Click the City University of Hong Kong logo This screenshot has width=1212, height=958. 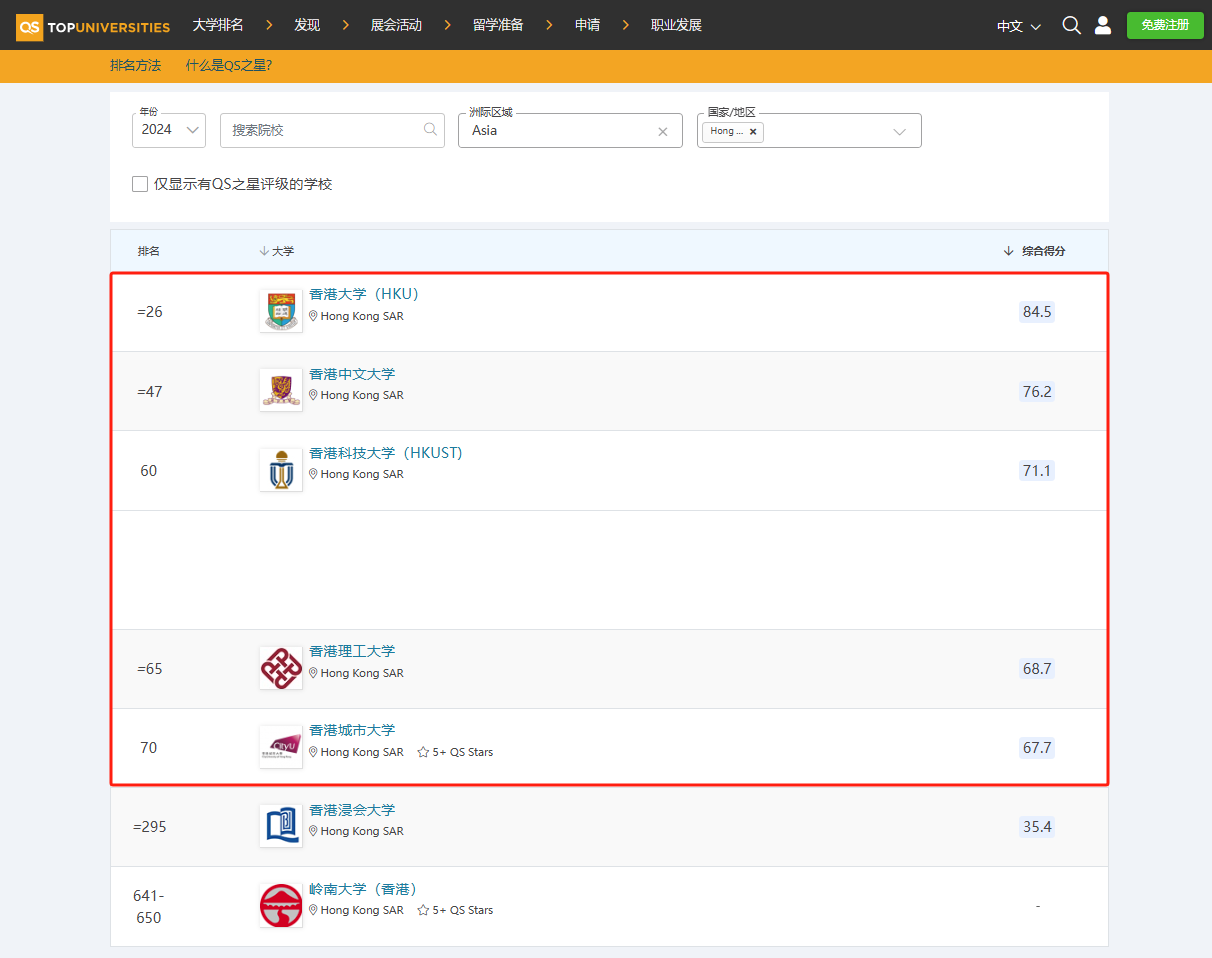pos(280,747)
